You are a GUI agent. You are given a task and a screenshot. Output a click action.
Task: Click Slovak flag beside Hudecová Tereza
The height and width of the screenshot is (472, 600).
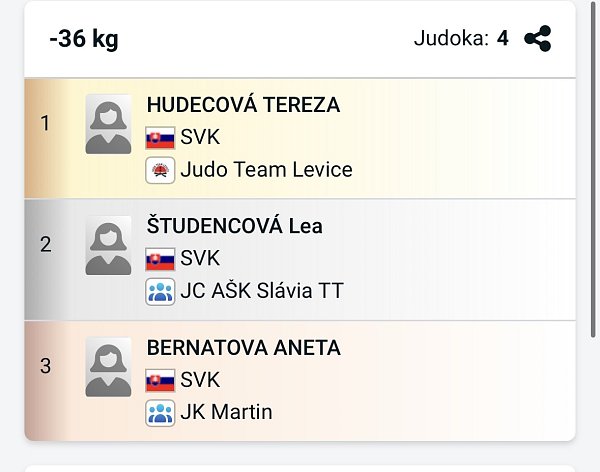(x=160, y=138)
